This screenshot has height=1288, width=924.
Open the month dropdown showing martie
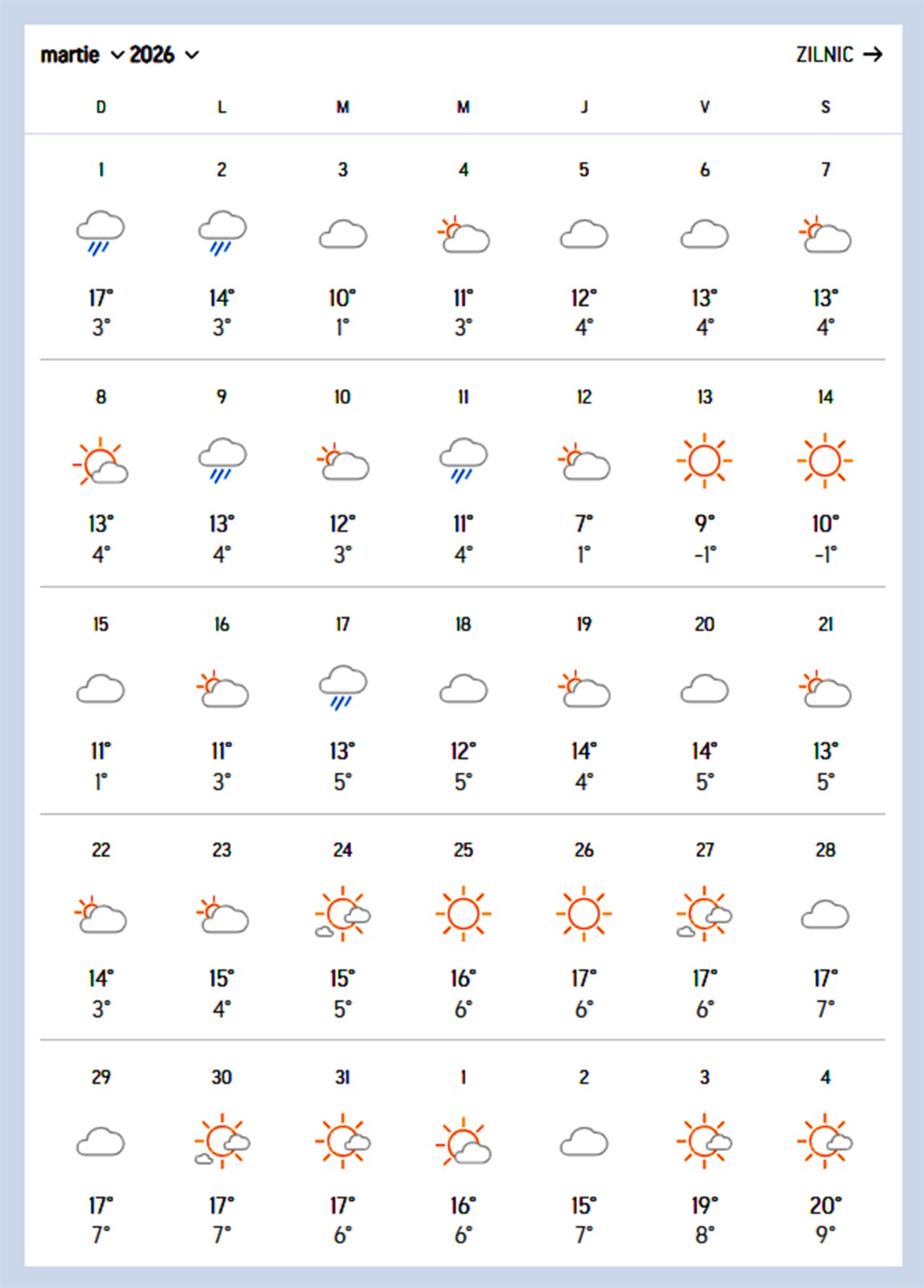82,55
